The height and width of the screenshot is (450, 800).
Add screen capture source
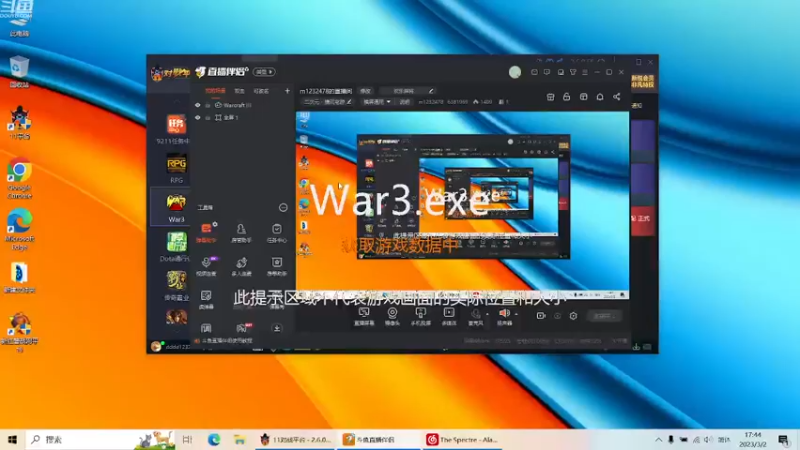point(364,316)
